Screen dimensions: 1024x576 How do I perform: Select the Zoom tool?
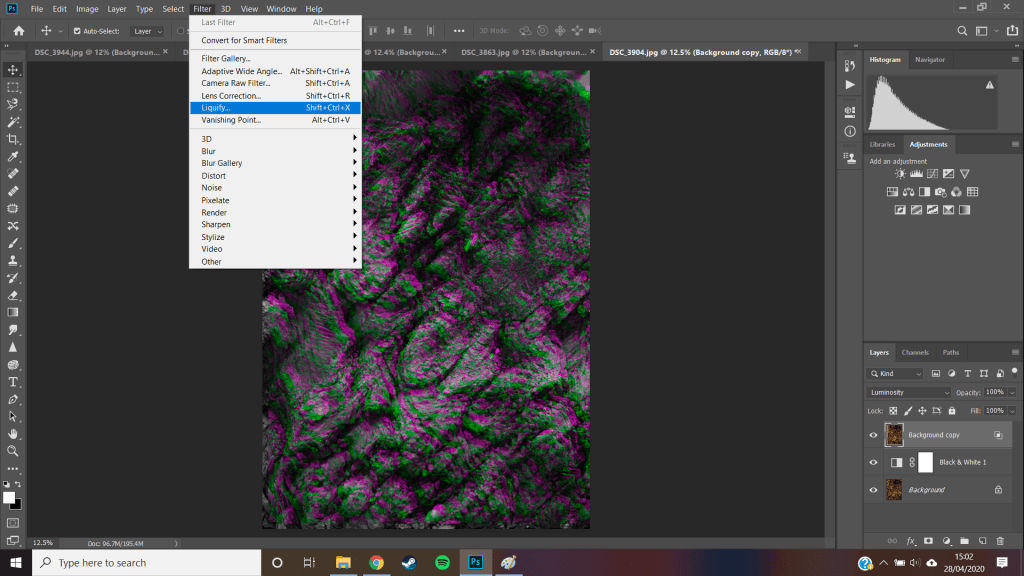(x=13, y=451)
